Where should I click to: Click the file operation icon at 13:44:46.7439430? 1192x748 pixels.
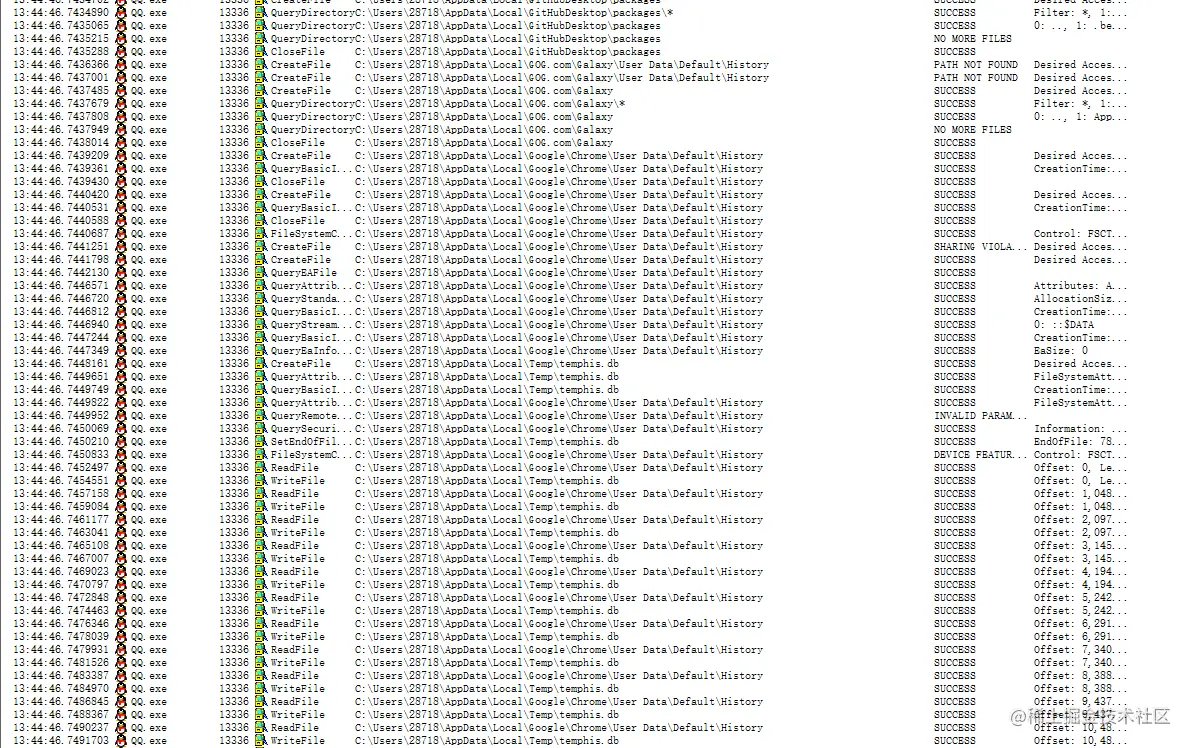tap(261, 182)
